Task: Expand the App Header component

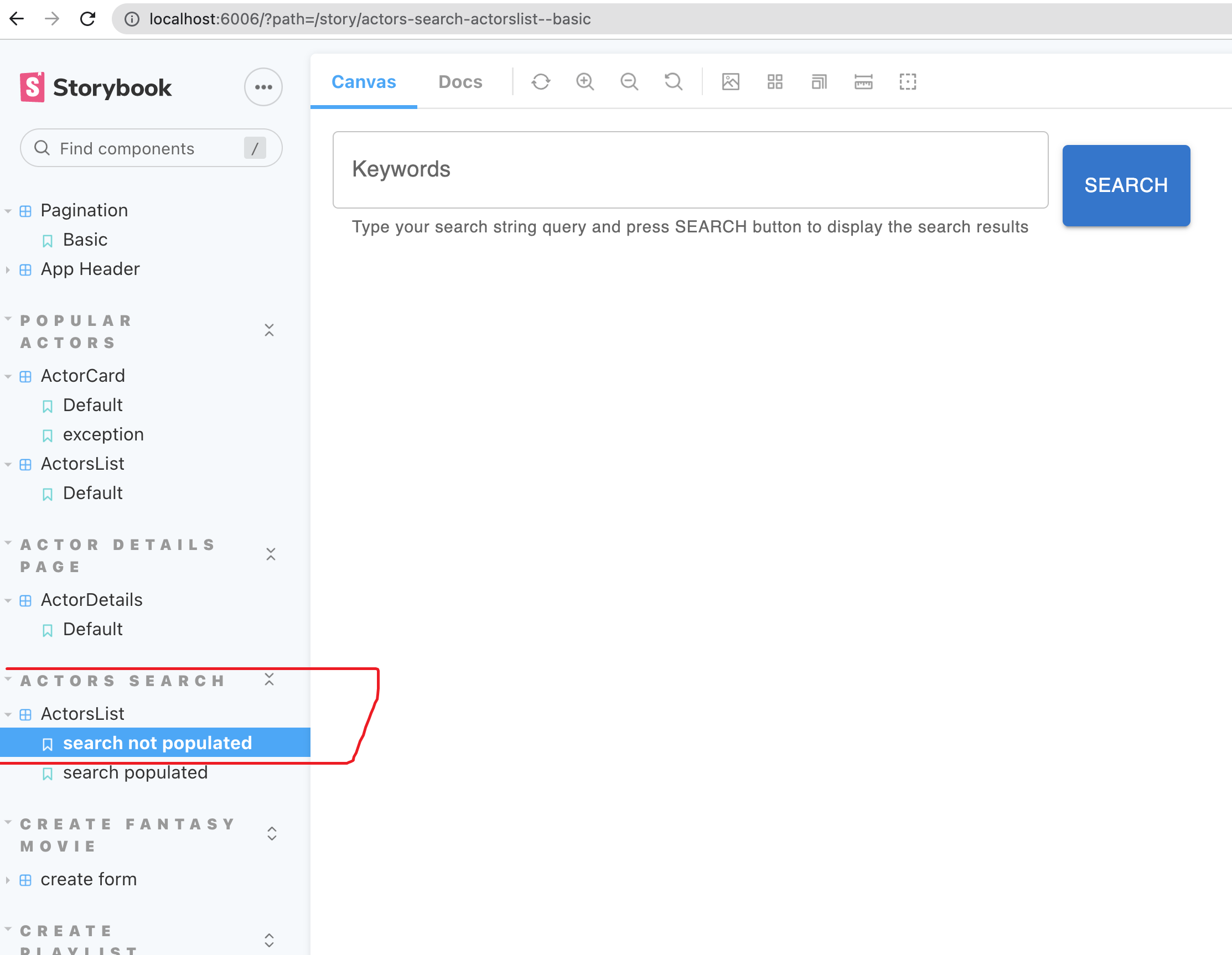Action: [x=90, y=269]
